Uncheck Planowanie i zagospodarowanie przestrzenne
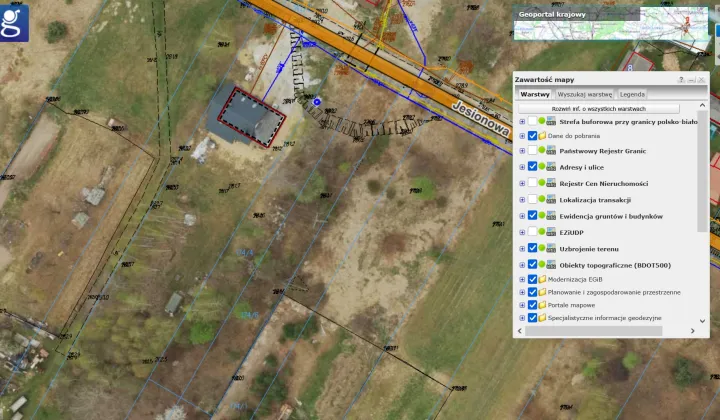Image resolution: width=720 pixels, height=420 pixels. tap(532, 292)
